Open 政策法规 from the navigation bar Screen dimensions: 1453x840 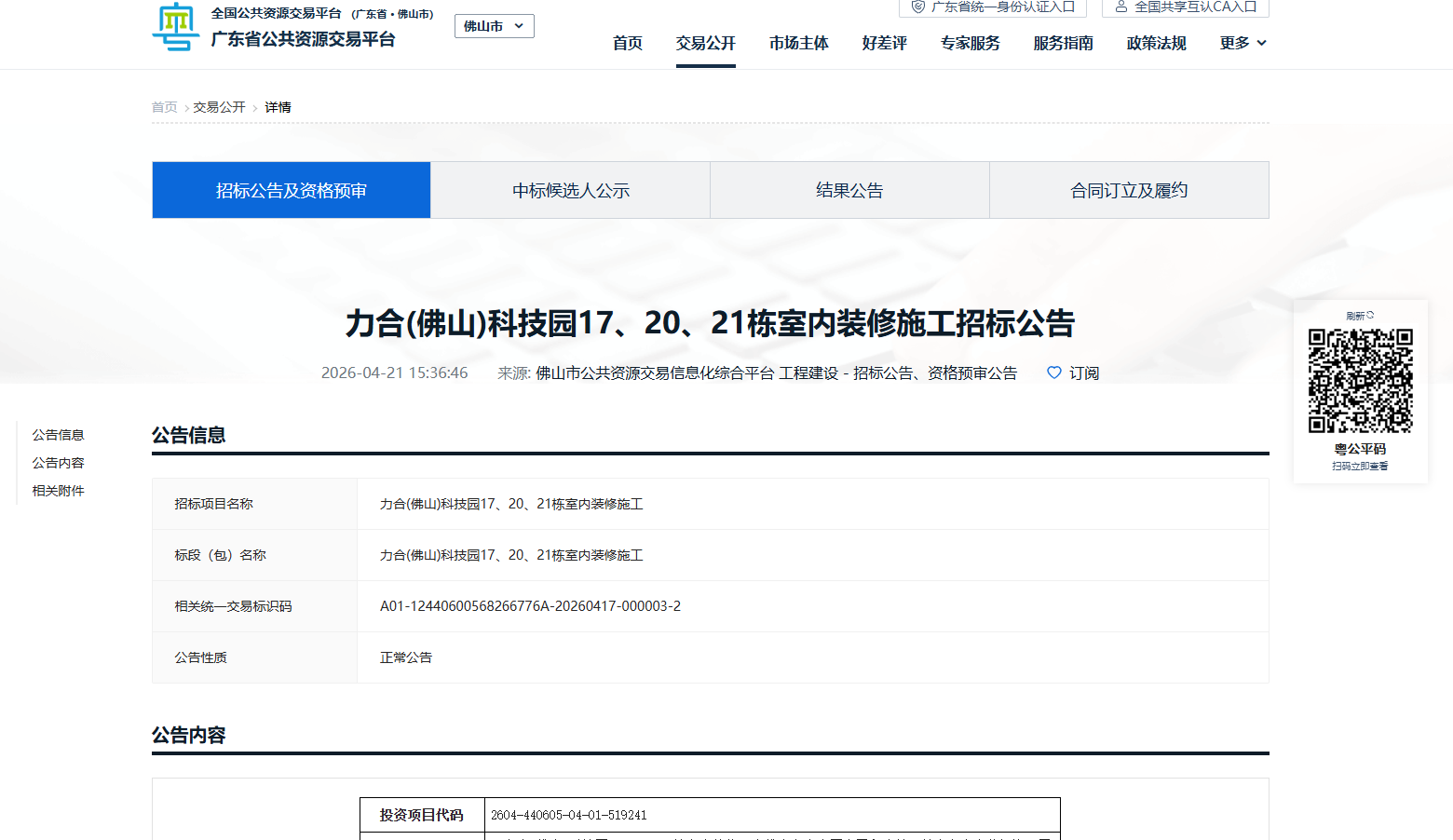1156,43
